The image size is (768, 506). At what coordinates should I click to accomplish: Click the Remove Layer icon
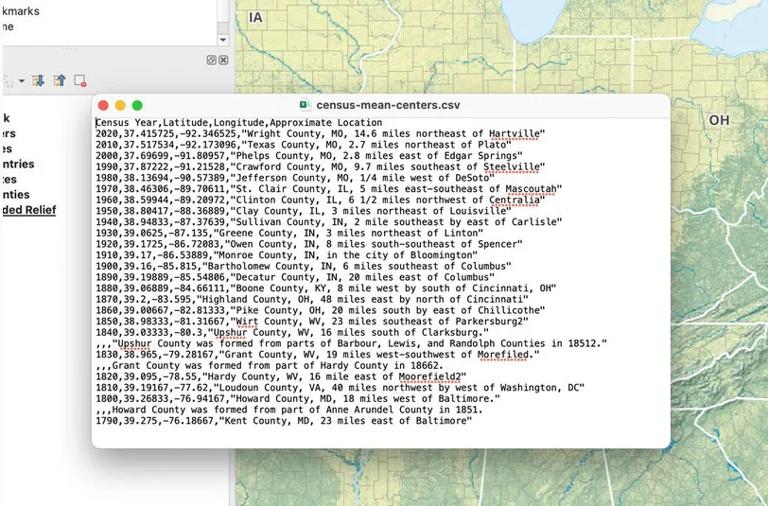[79, 80]
